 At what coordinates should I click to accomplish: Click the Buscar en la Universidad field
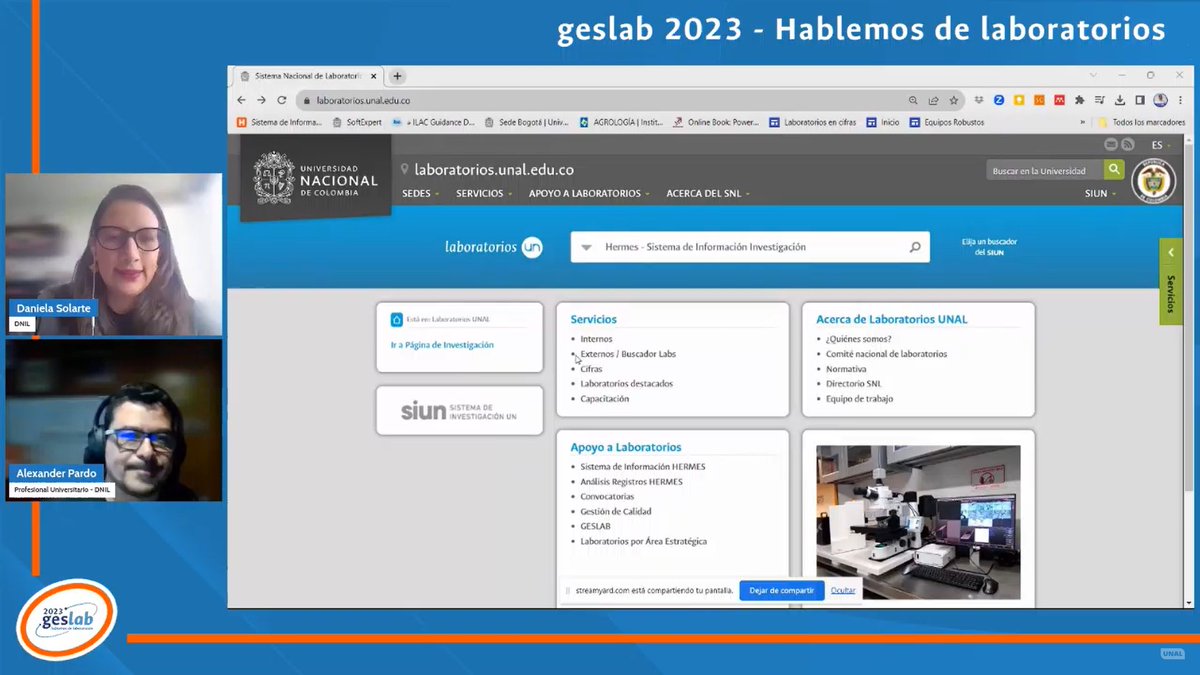[x=1044, y=171]
